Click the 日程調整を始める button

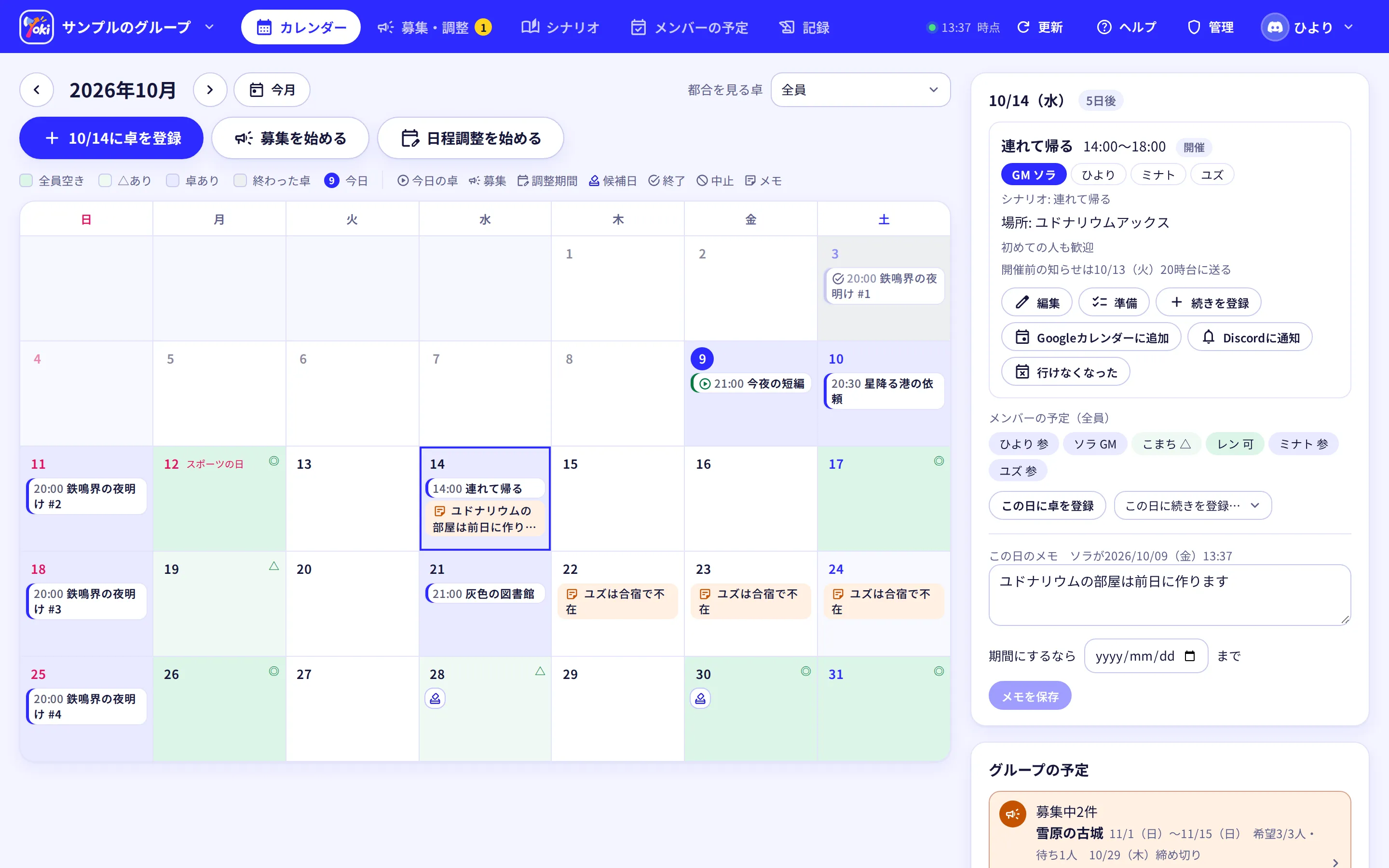coord(471,138)
